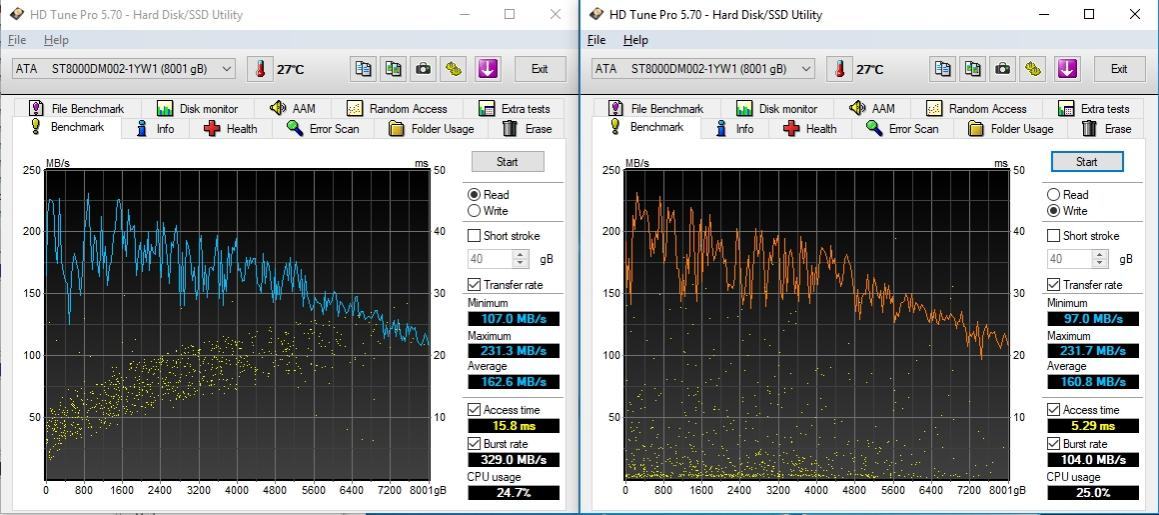Open AAM tab in right window
This screenshot has width=1159, height=515.
pos(873,109)
